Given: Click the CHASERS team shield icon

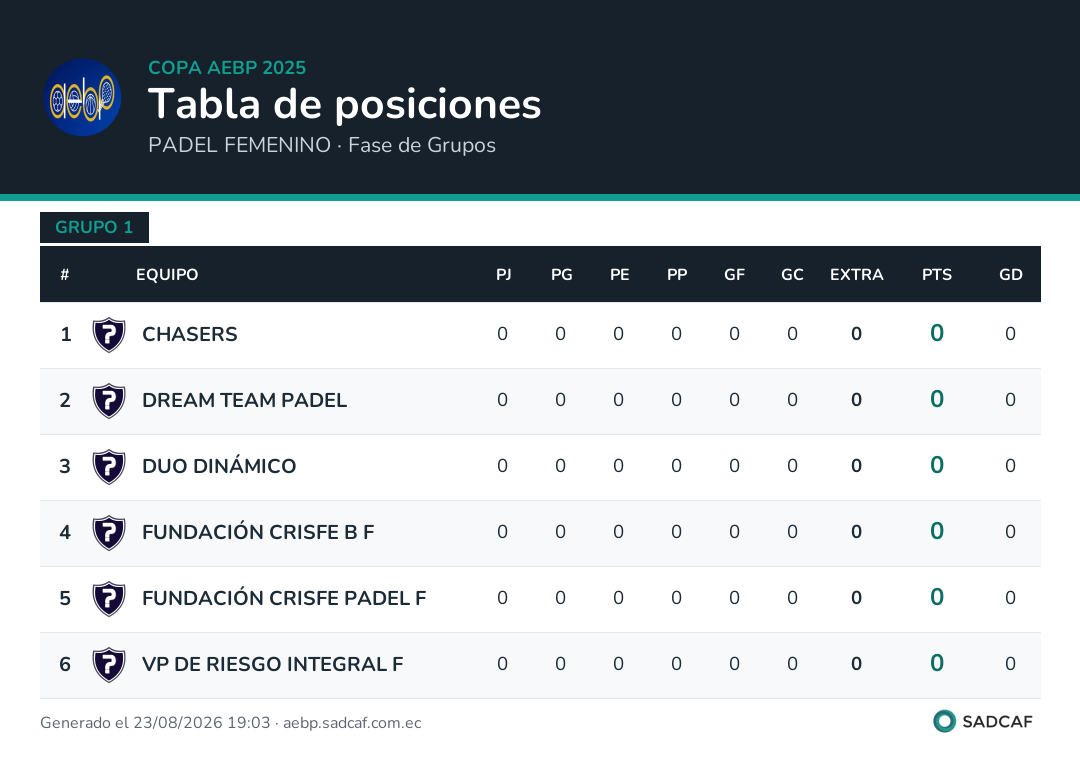Looking at the screenshot, I should (x=109, y=335).
